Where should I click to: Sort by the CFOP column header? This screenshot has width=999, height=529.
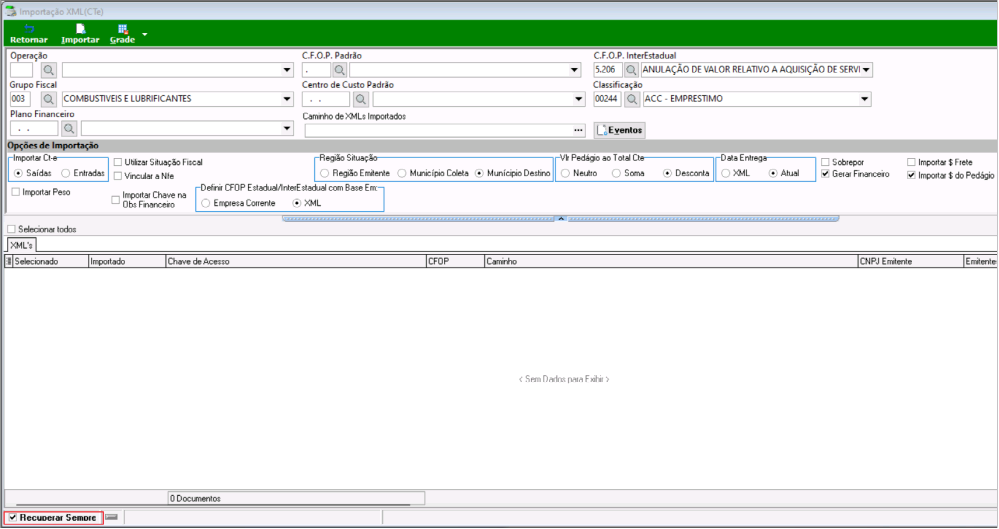pyautogui.click(x=455, y=261)
